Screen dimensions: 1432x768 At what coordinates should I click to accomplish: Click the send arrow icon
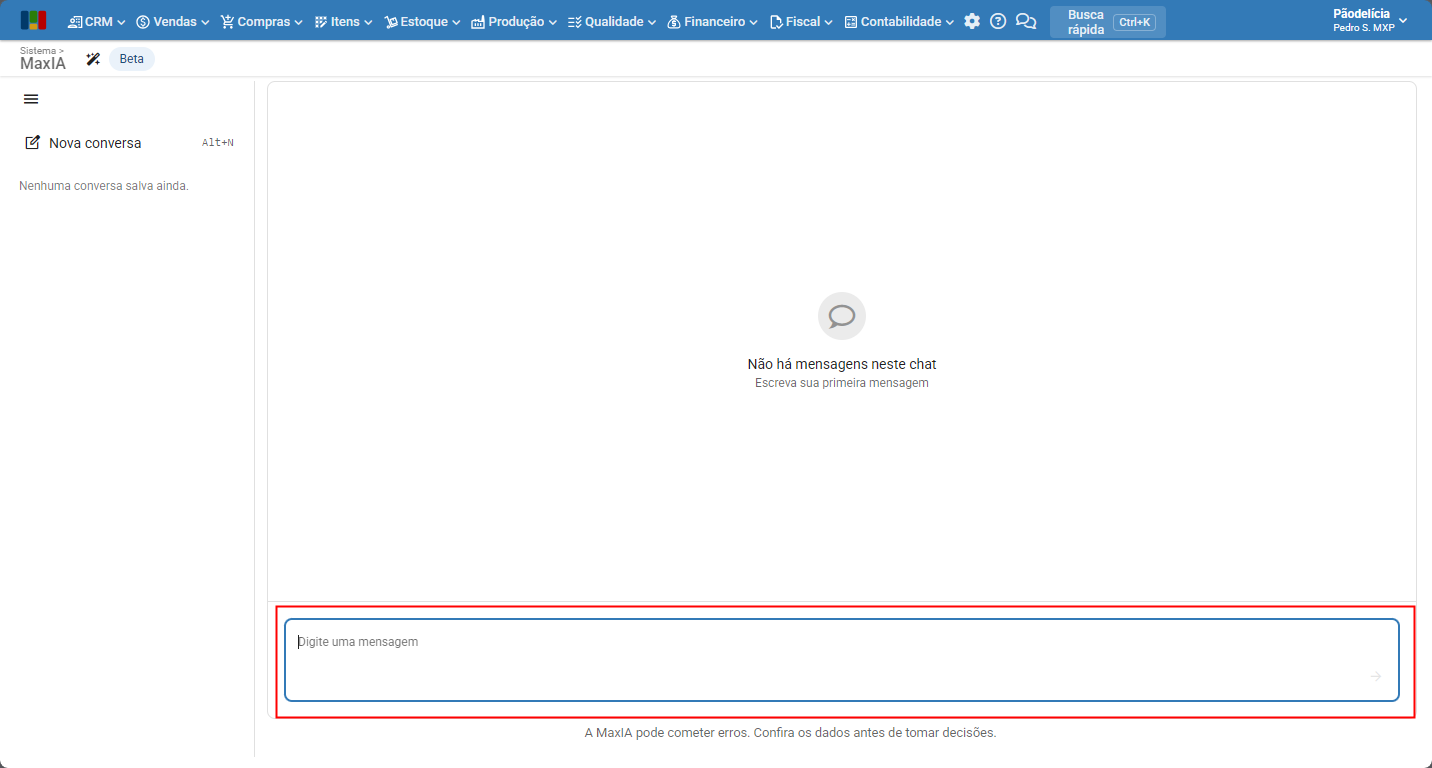[x=1376, y=677]
